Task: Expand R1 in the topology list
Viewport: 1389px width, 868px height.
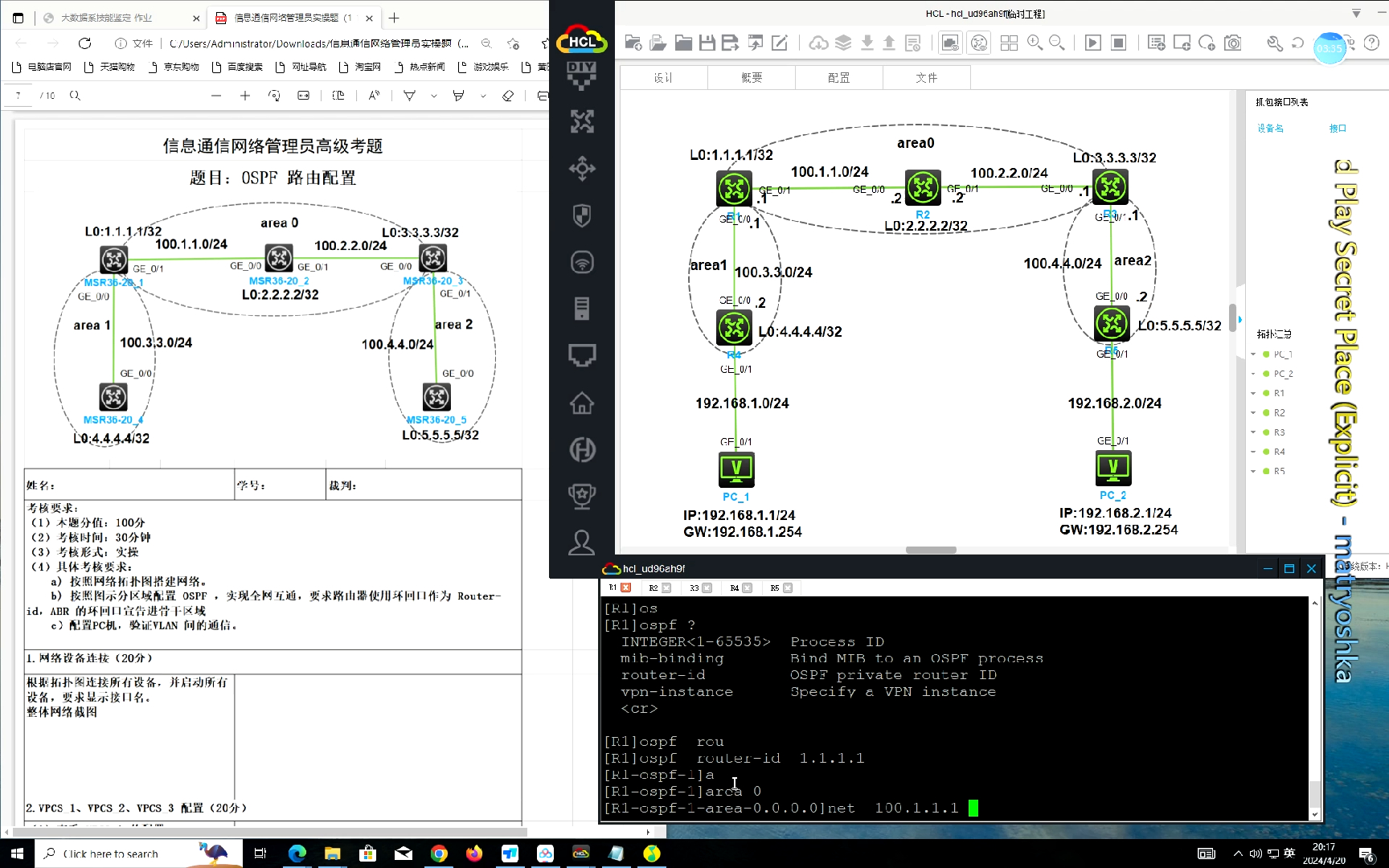Action: [x=1253, y=393]
